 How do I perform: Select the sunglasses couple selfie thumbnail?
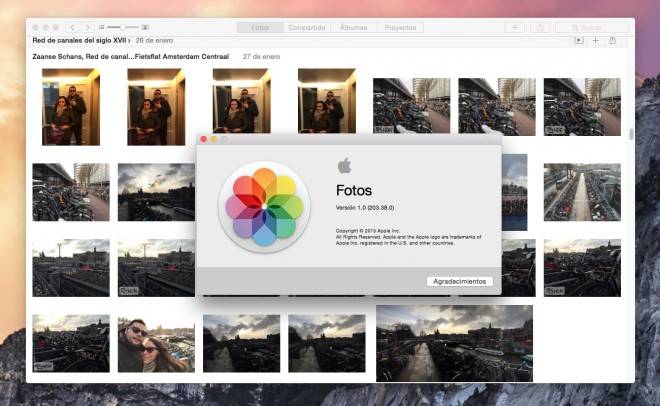tap(156, 343)
